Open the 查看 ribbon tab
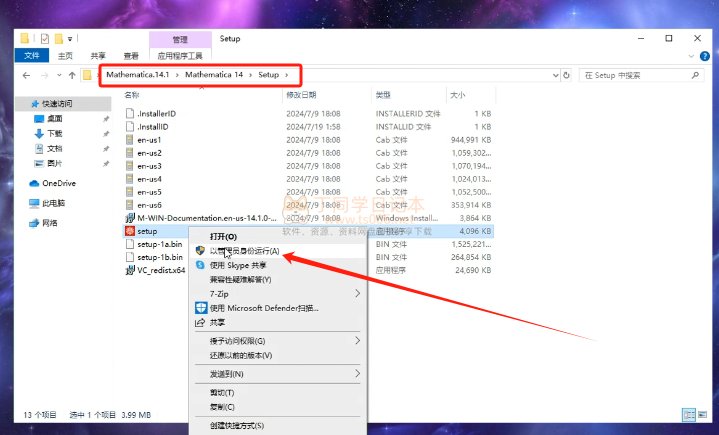This screenshot has height=435, width=719. click(x=131, y=55)
